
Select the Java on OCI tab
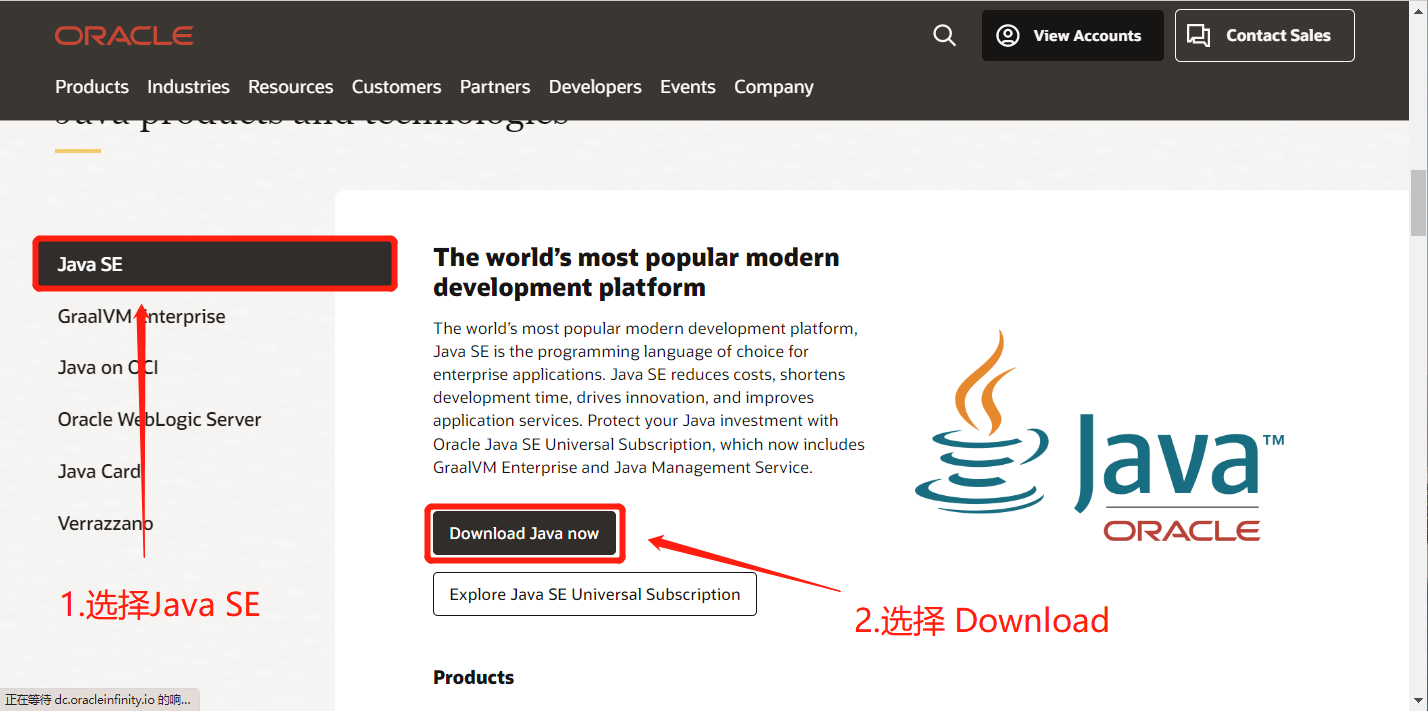pos(108,368)
